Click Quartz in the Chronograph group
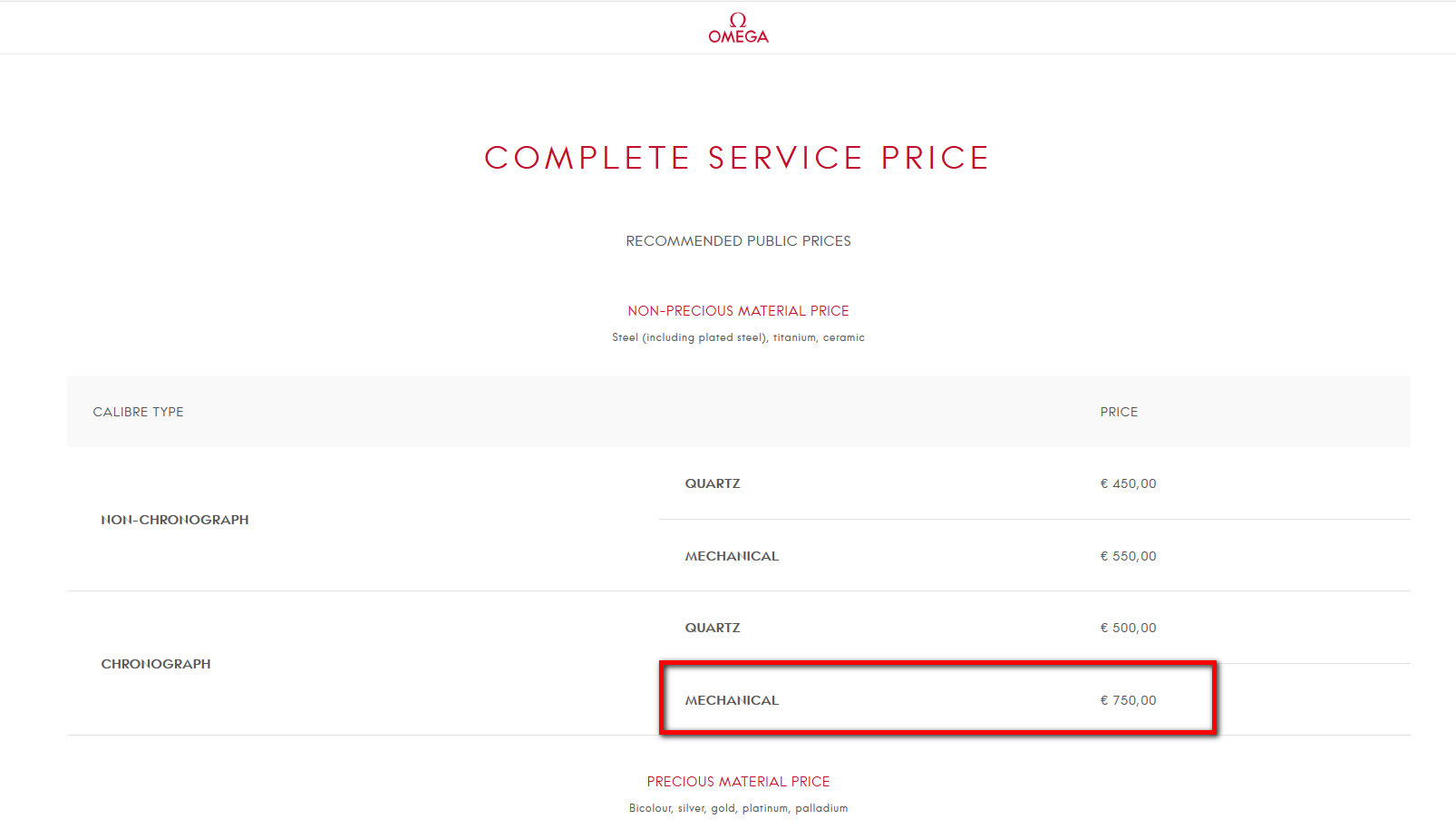 tap(713, 628)
